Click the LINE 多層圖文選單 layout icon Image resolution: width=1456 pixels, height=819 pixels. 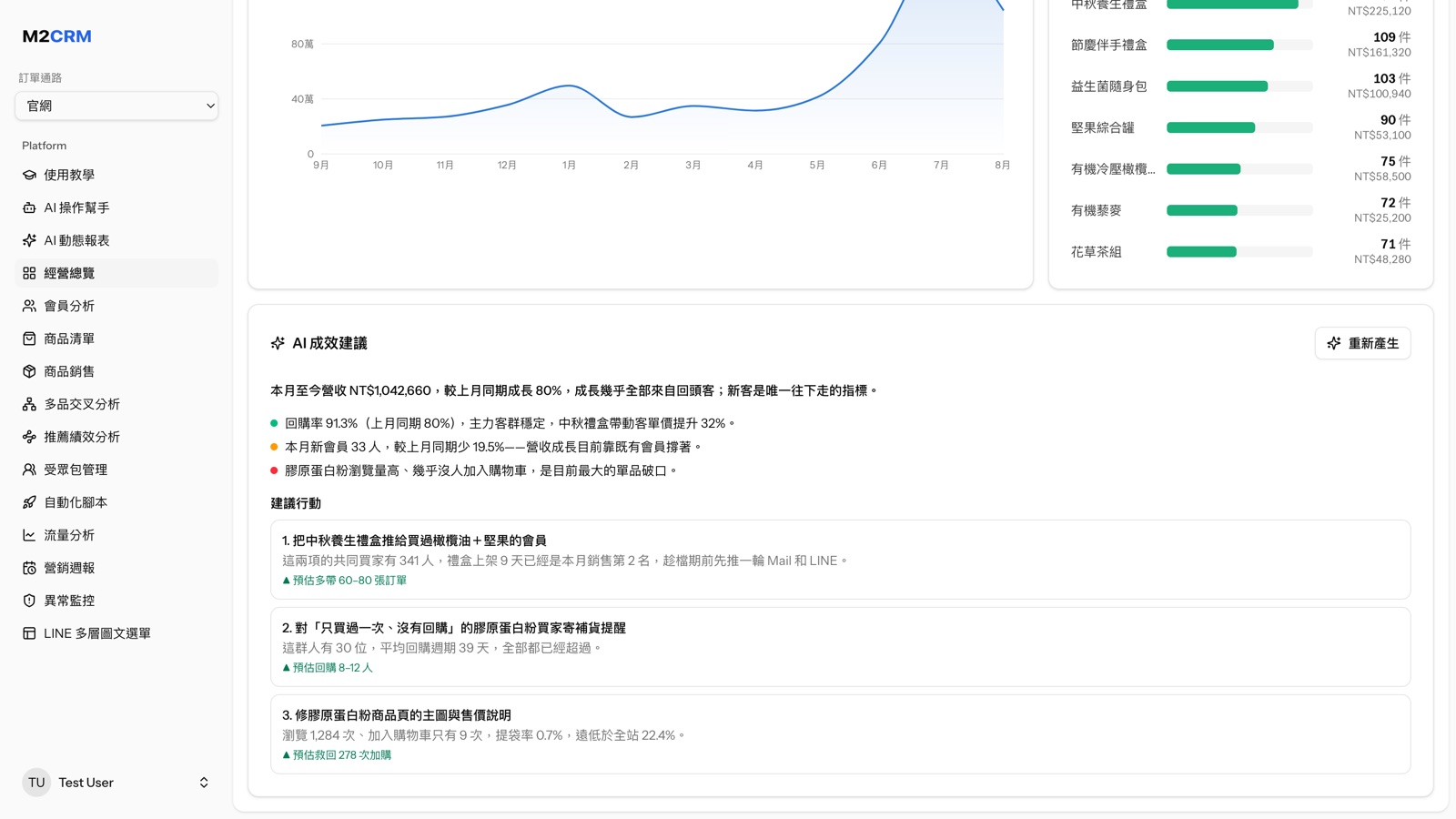pyautogui.click(x=29, y=633)
